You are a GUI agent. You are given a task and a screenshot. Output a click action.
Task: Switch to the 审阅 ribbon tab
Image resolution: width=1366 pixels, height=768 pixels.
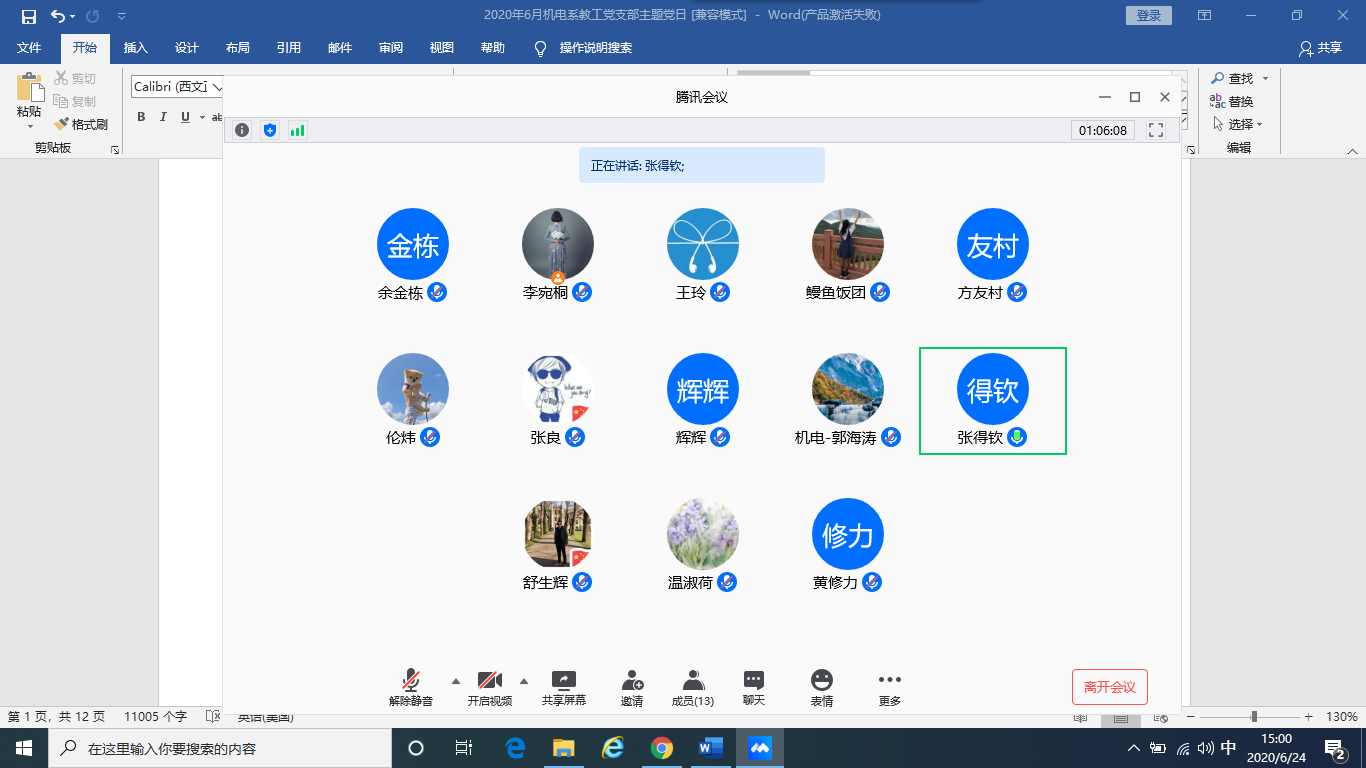pyautogui.click(x=391, y=48)
